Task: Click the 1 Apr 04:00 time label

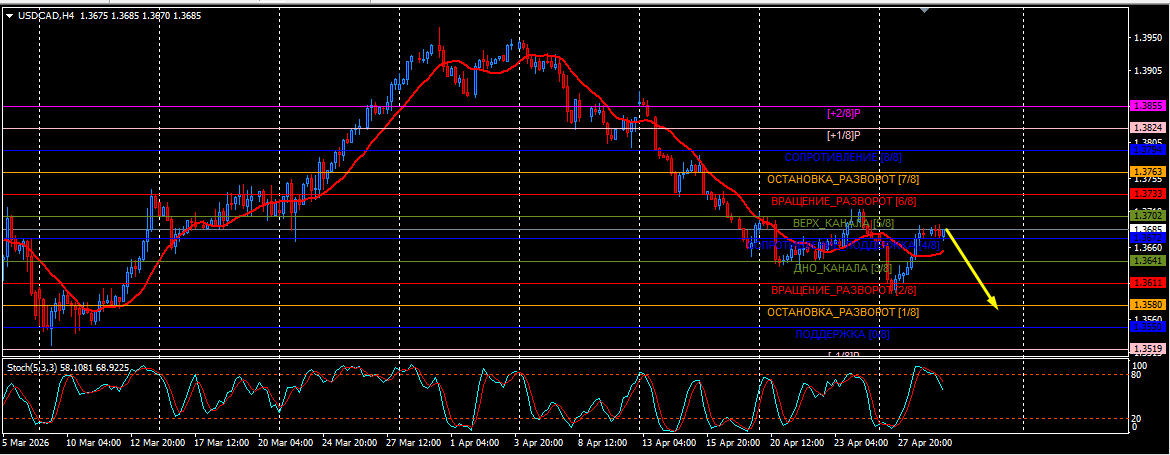Action: [x=475, y=442]
